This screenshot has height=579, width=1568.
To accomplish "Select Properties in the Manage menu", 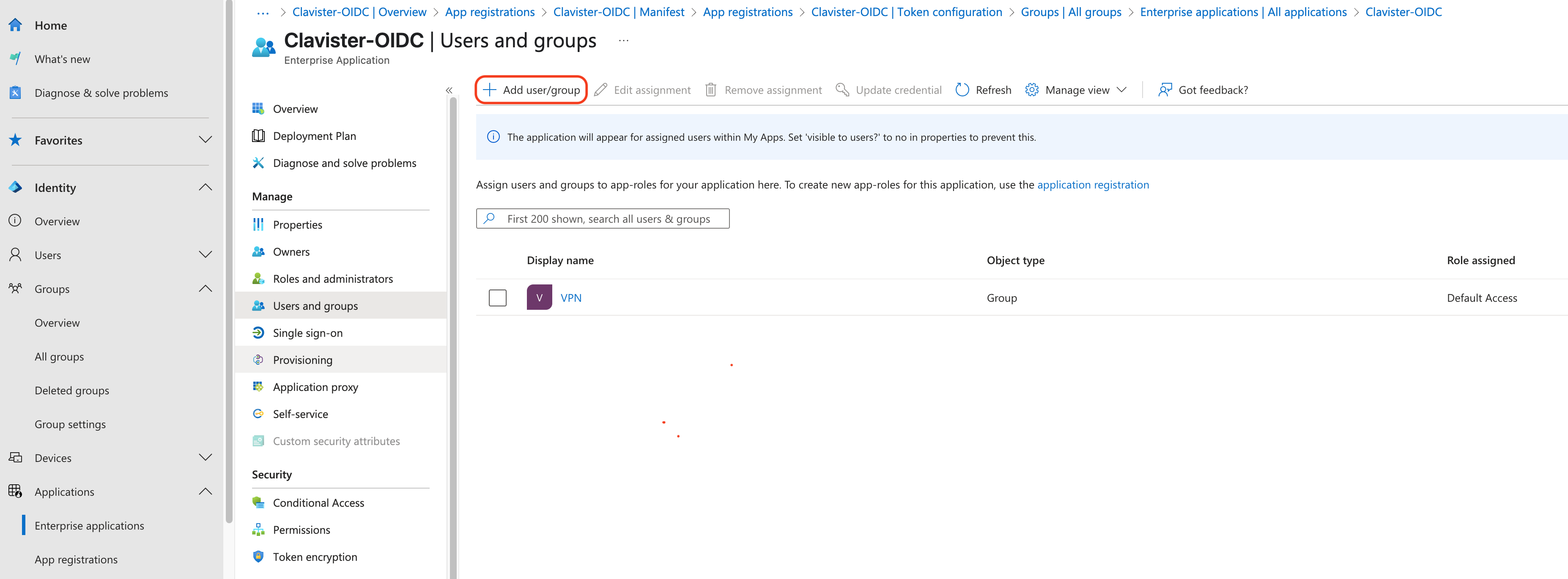I will [297, 224].
